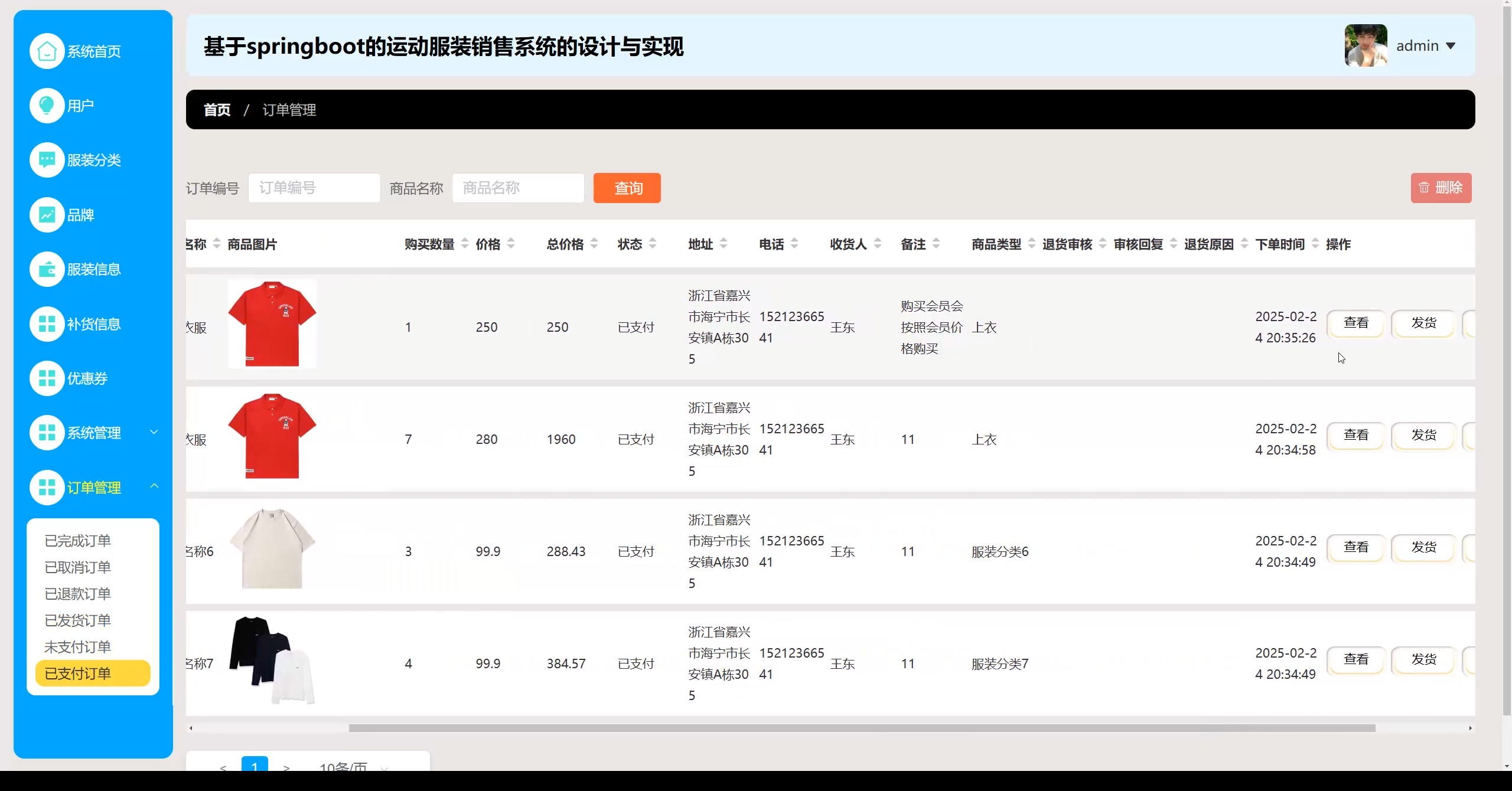
Task: Click the red 删除 button
Action: coord(1441,188)
